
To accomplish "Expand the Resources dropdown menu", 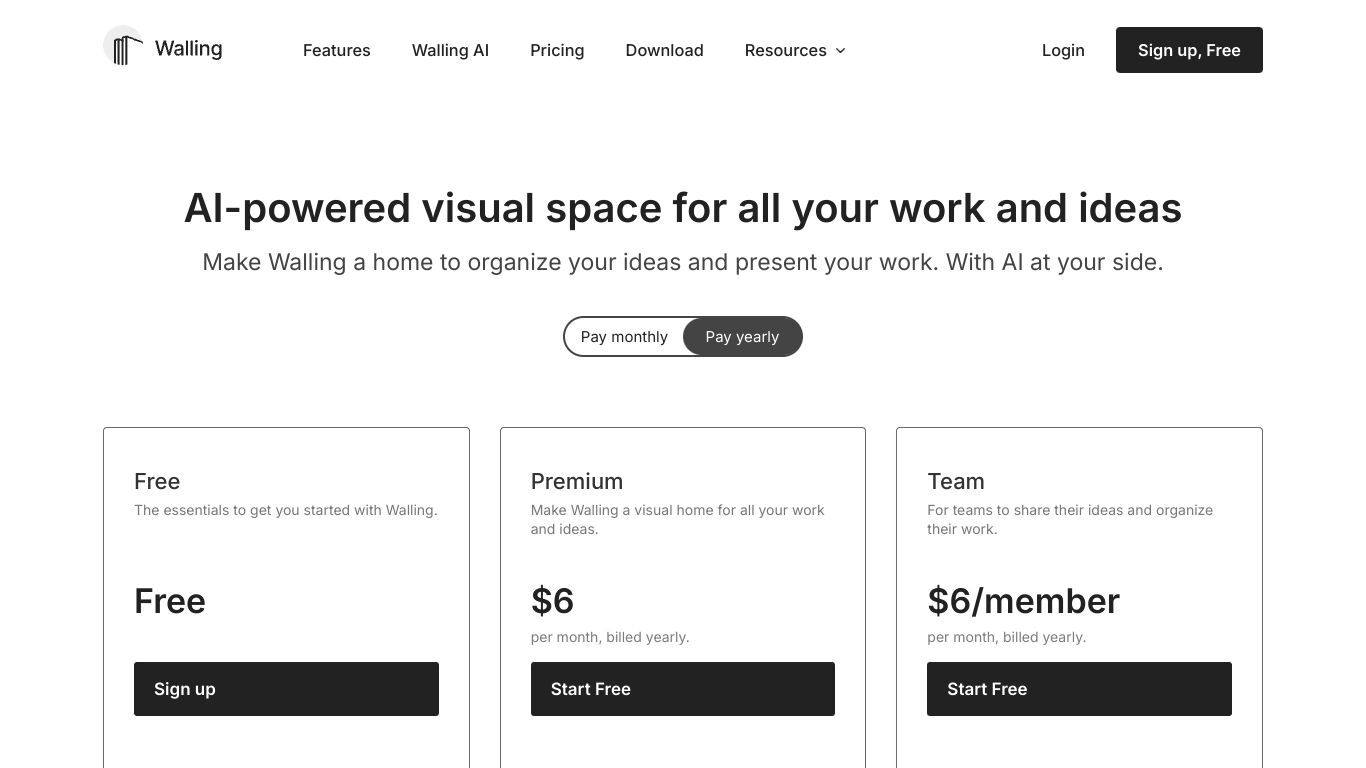I will pos(795,50).
